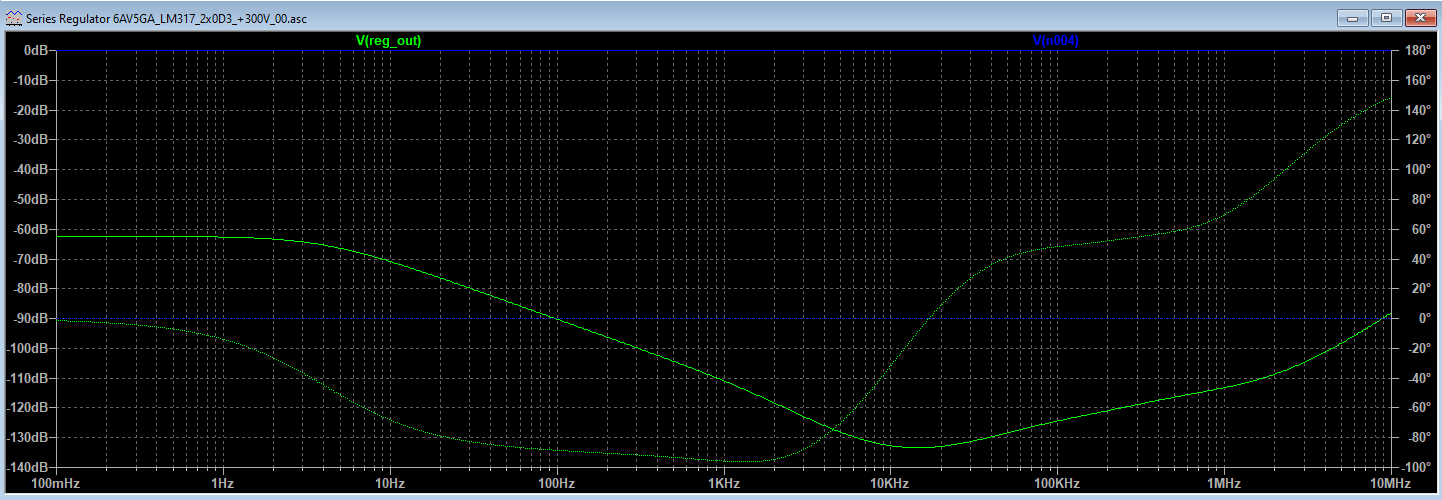Click the -90dB magnitude axis label
The height and width of the screenshot is (500, 1442).
(31, 319)
